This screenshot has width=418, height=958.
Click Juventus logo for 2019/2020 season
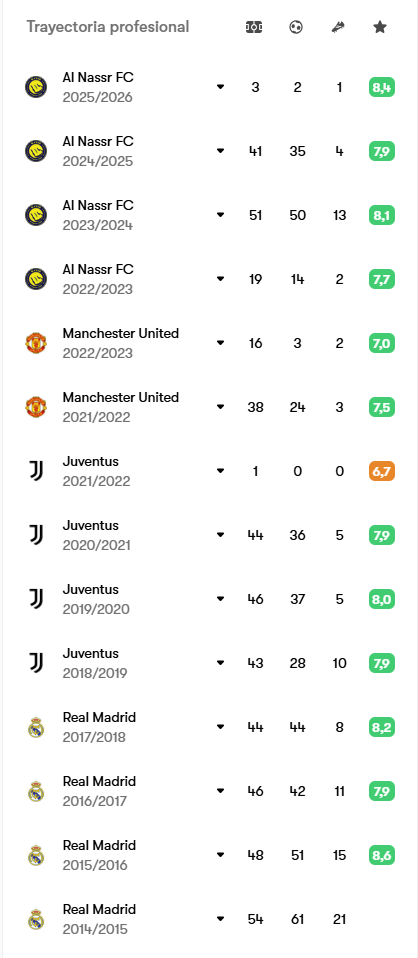pyautogui.click(x=36, y=599)
